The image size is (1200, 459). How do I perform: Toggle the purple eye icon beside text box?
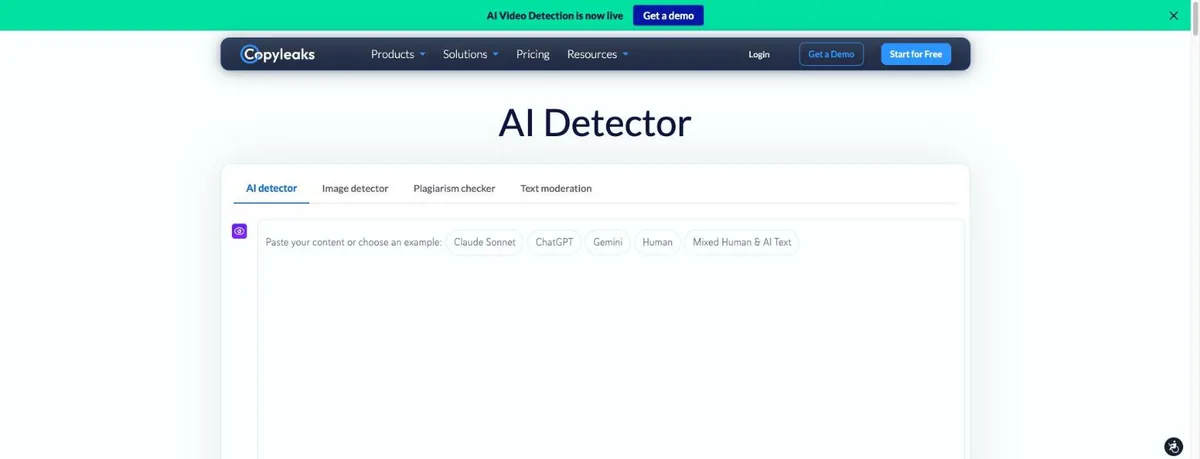coord(240,231)
